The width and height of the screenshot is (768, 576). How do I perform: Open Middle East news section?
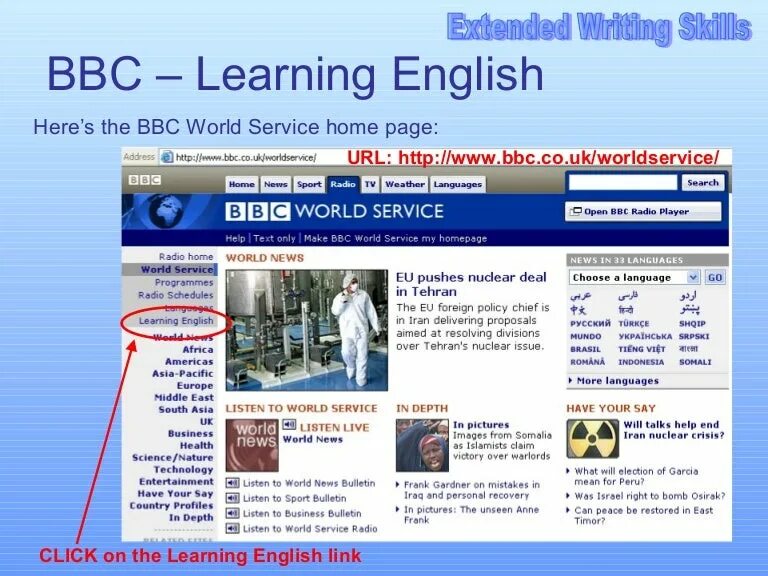tap(184, 398)
